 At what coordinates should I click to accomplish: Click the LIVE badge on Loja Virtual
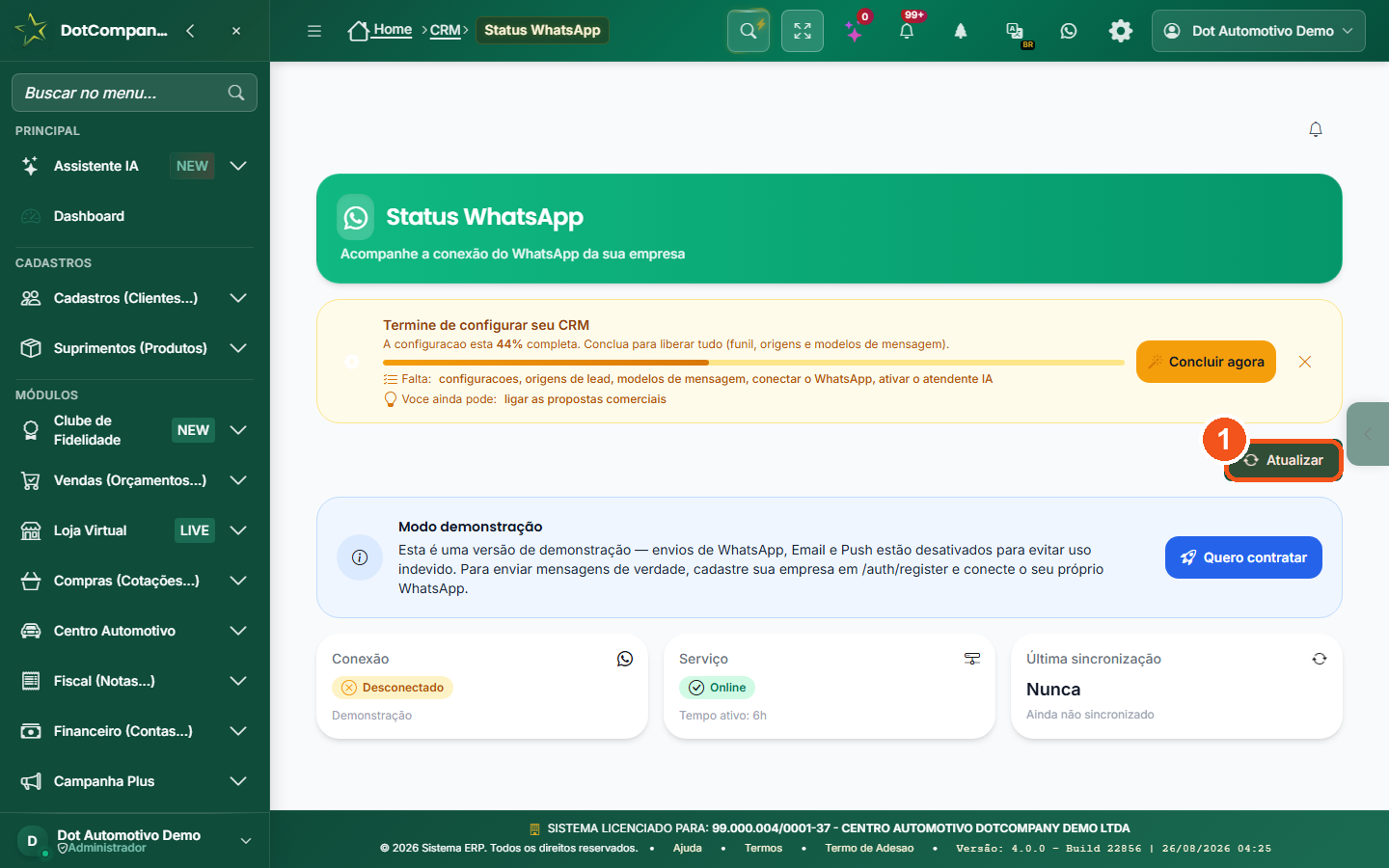click(194, 530)
